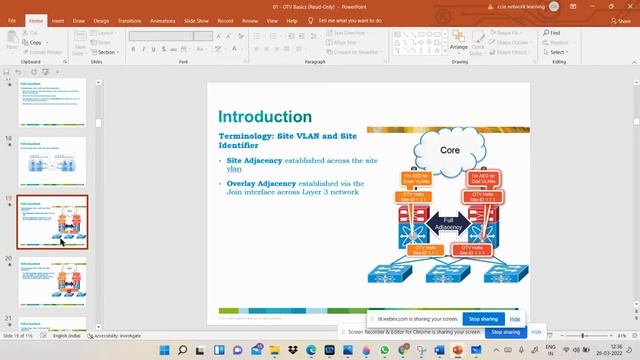Viewport: 640px width, 360px height.
Task: Click the Share button at top right
Action: pos(620,21)
